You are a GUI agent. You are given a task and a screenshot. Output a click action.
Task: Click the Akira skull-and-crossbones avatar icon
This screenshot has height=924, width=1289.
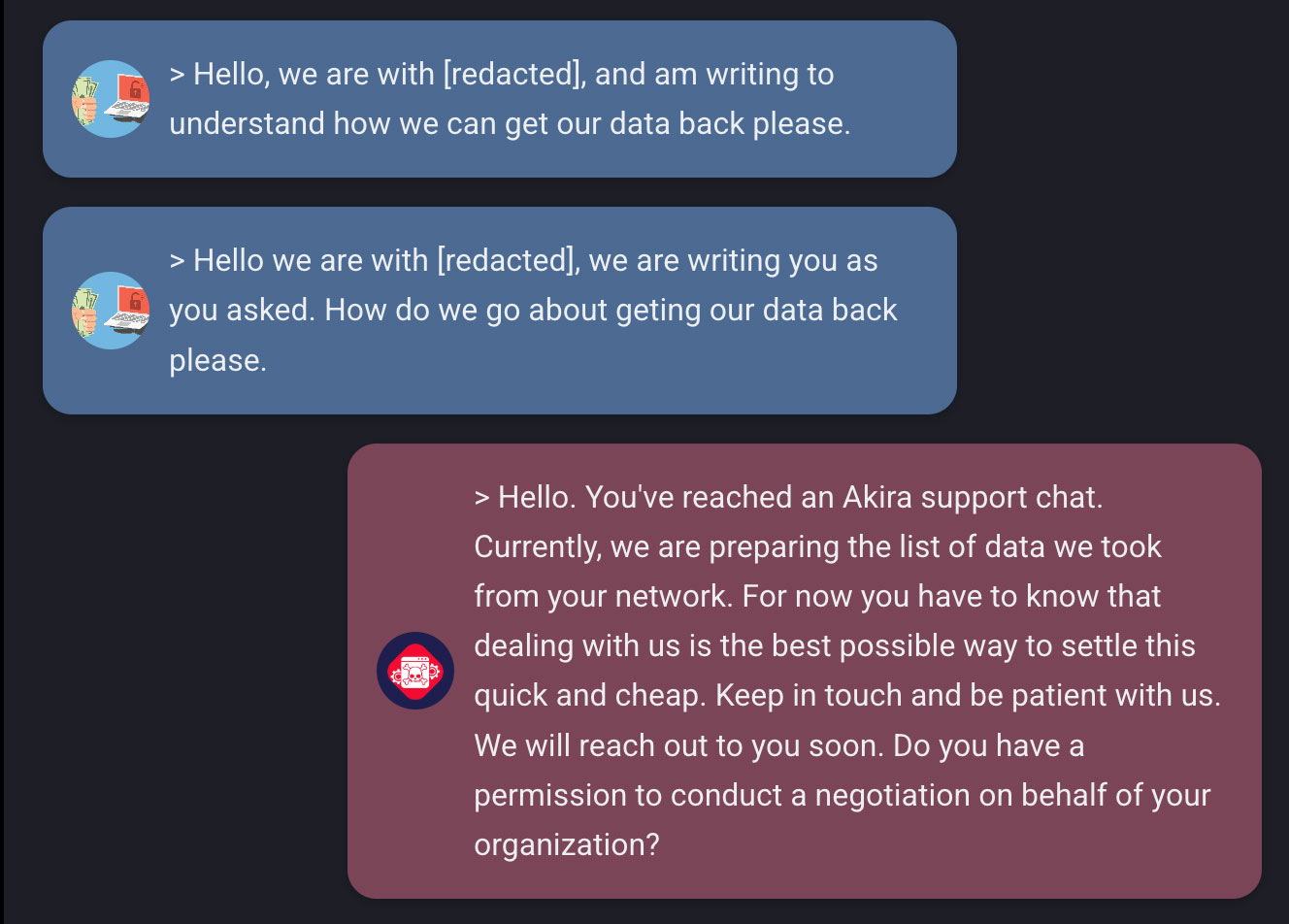[415, 670]
